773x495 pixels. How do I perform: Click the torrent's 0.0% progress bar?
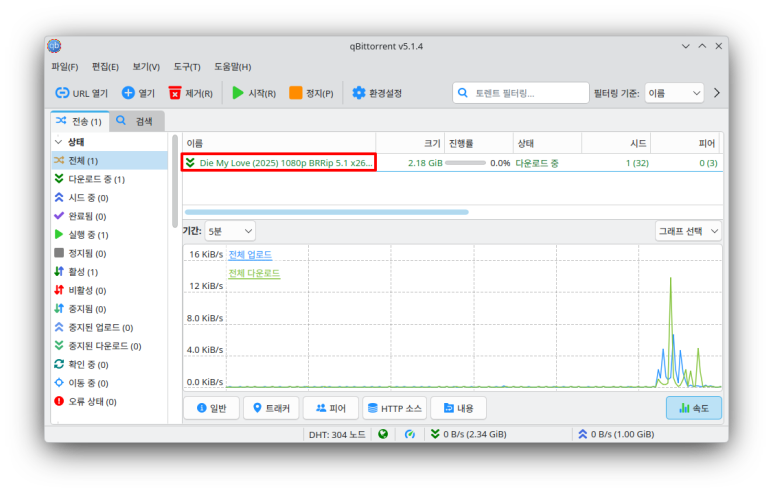click(x=465, y=163)
